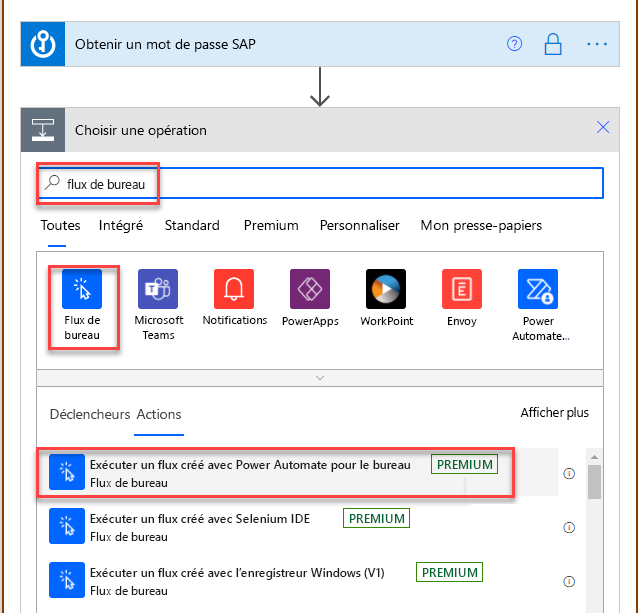The height and width of the screenshot is (613, 638).
Task: Click the lock icon on SAP password step
Action: (x=553, y=44)
